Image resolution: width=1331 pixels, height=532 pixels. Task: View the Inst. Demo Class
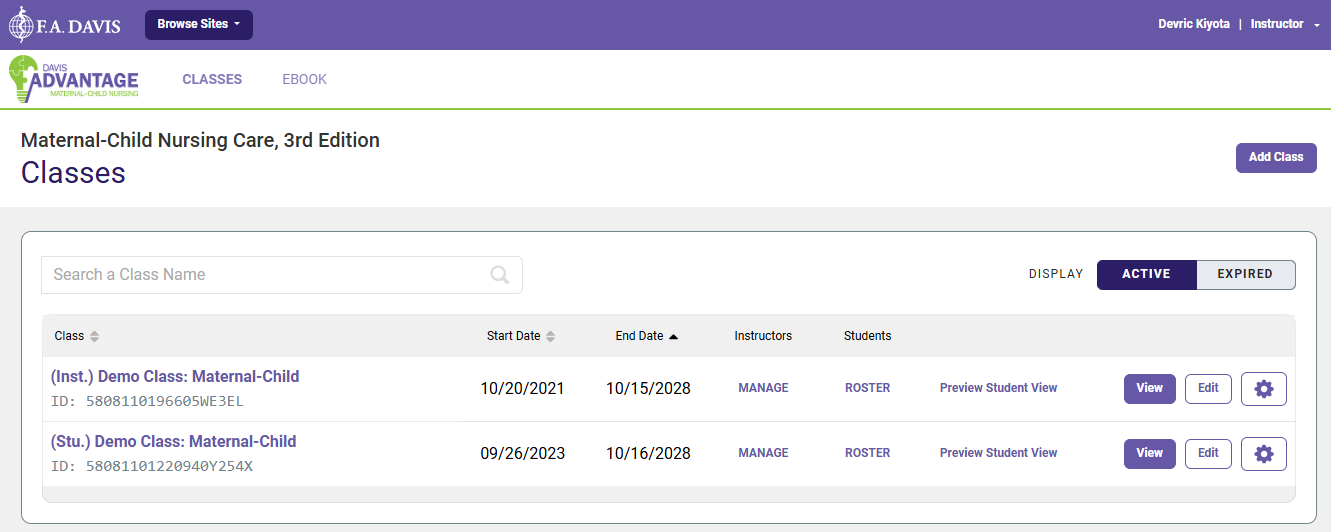(x=1149, y=389)
